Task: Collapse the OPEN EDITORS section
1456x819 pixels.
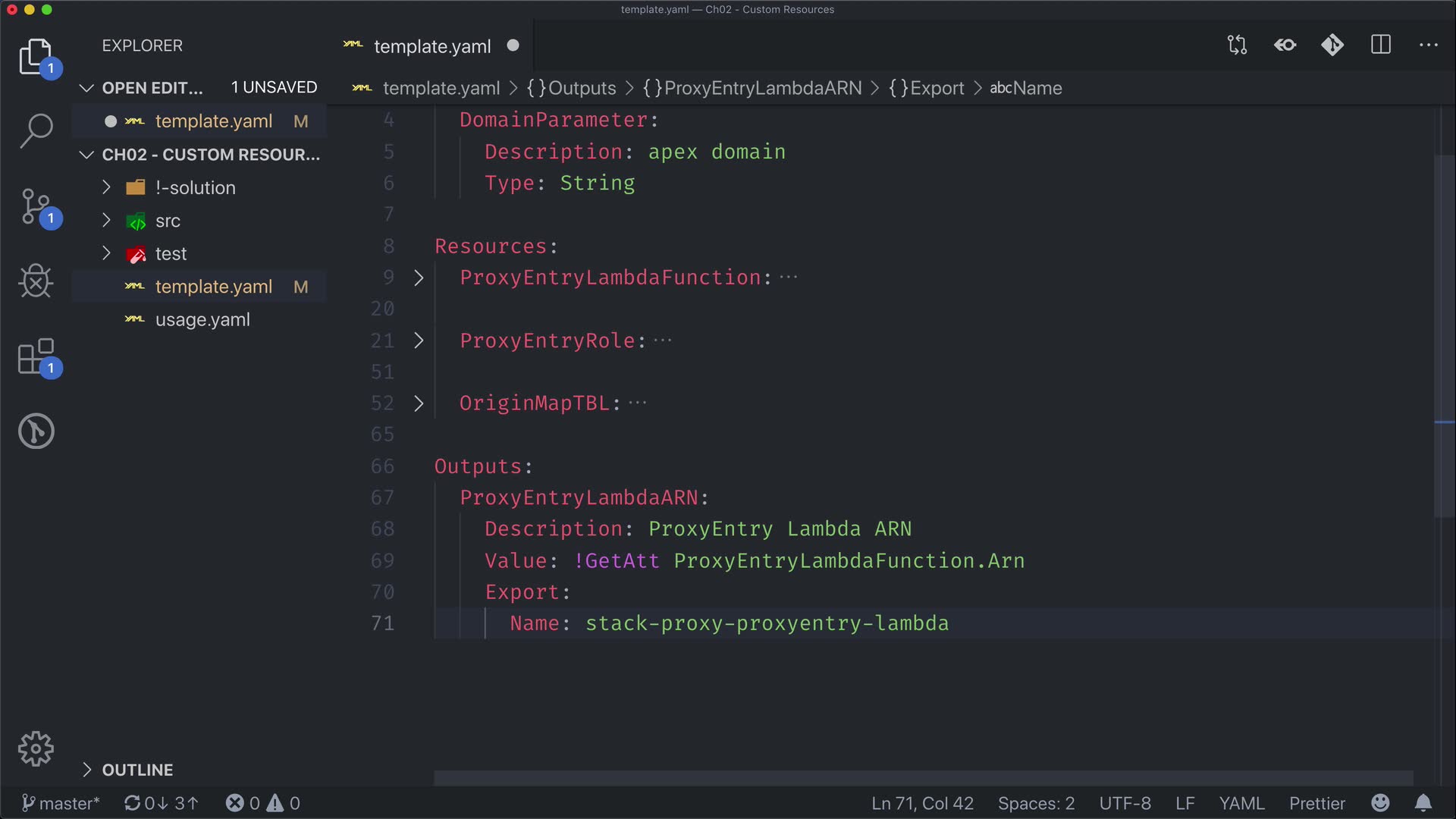Action: (86, 88)
